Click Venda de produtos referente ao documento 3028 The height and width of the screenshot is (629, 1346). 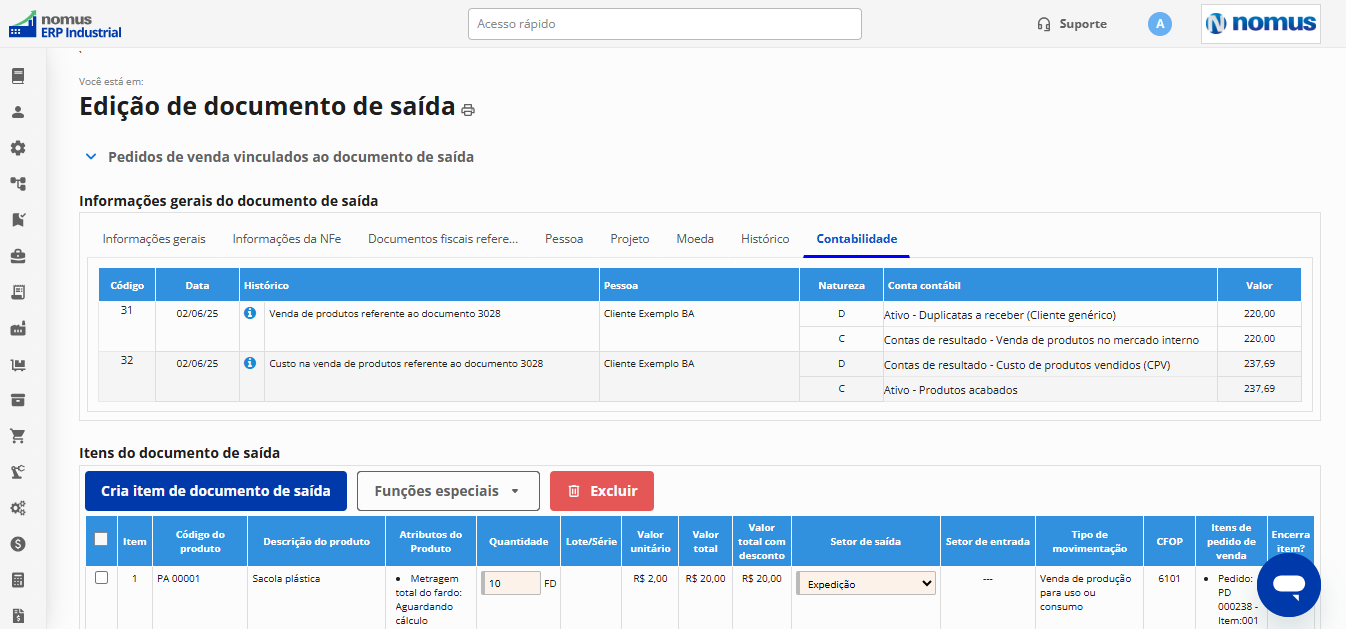pyautogui.click(x=385, y=313)
